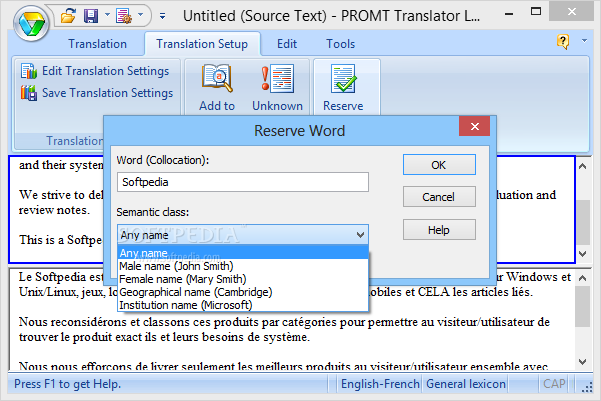This screenshot has height=401, width=601.
Task: Choose 'Geographical name (Cambridge)' option
Action: [243, 292]
